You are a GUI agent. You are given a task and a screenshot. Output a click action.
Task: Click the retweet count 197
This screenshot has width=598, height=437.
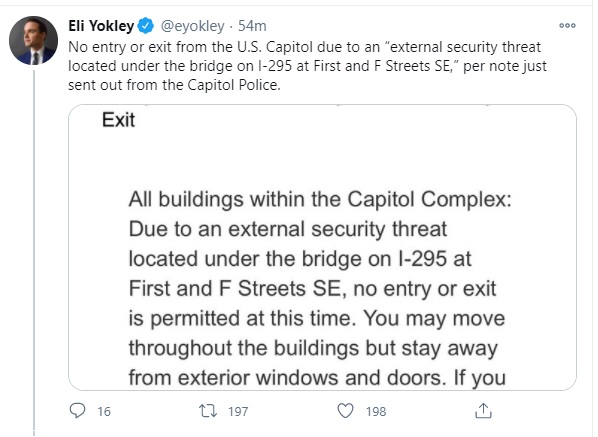238,411
